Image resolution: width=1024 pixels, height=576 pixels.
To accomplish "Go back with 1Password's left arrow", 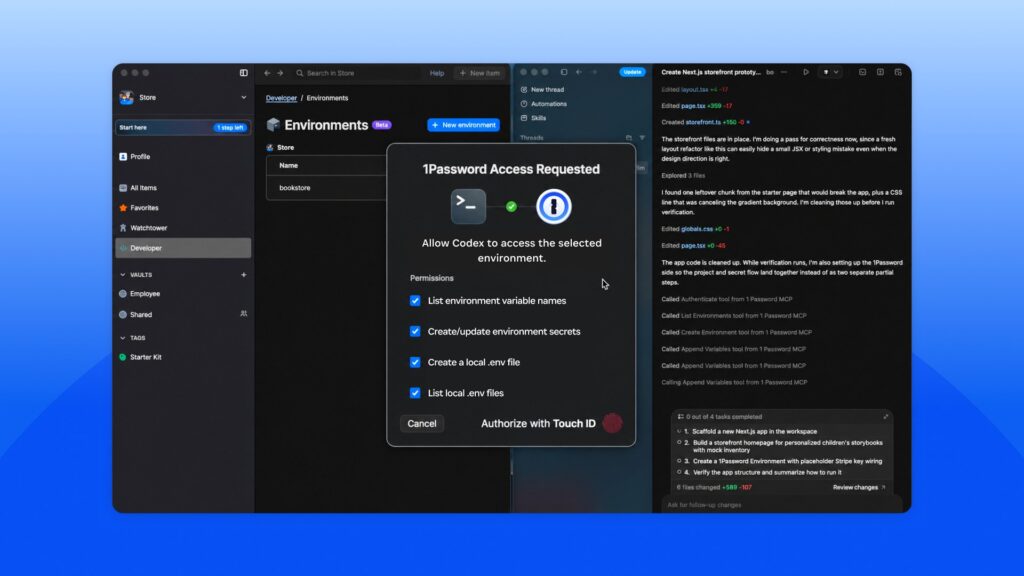I will pos(267,73).
